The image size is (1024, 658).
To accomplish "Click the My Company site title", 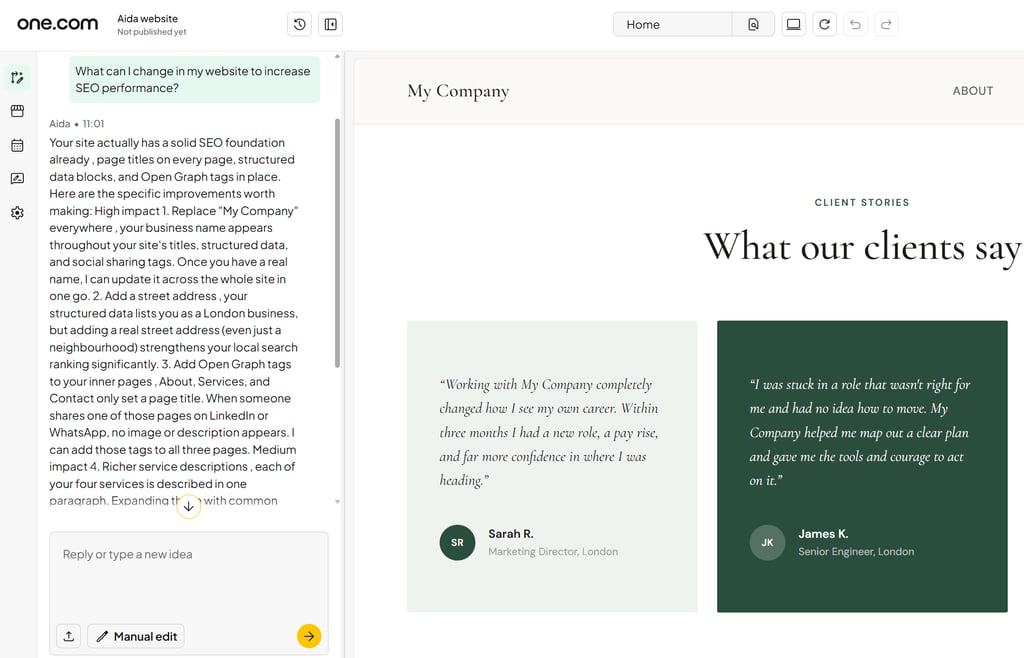I will [458, 91].
